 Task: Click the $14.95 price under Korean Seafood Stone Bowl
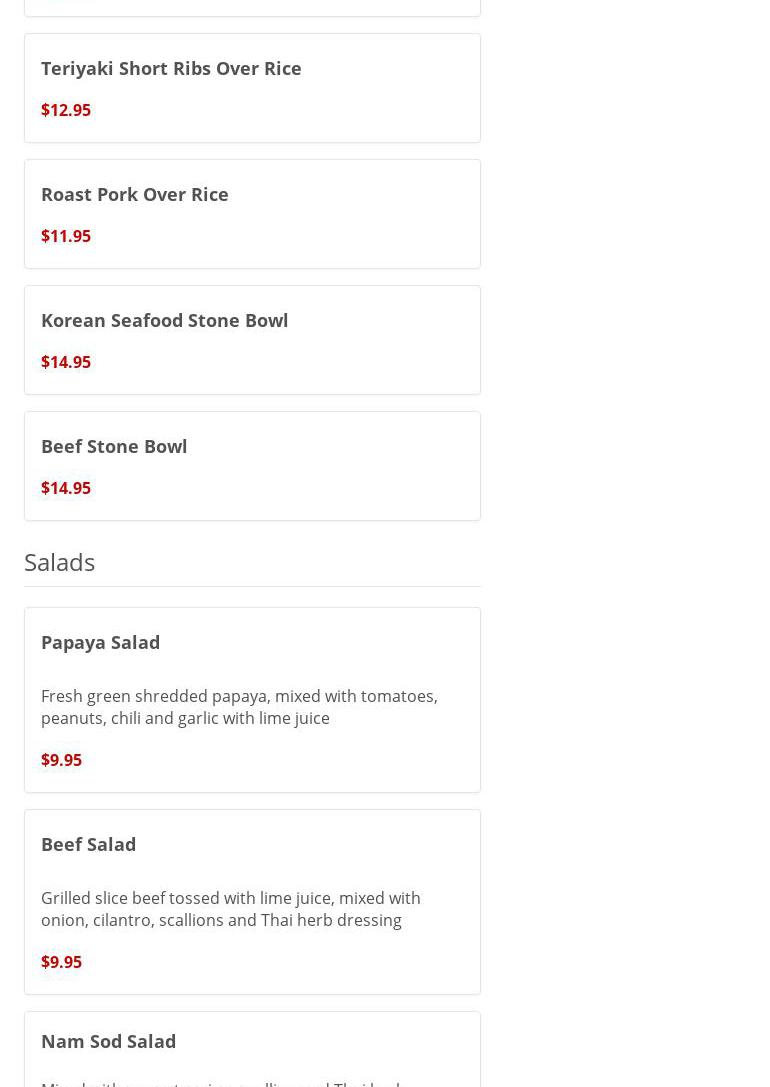[66, 362]
